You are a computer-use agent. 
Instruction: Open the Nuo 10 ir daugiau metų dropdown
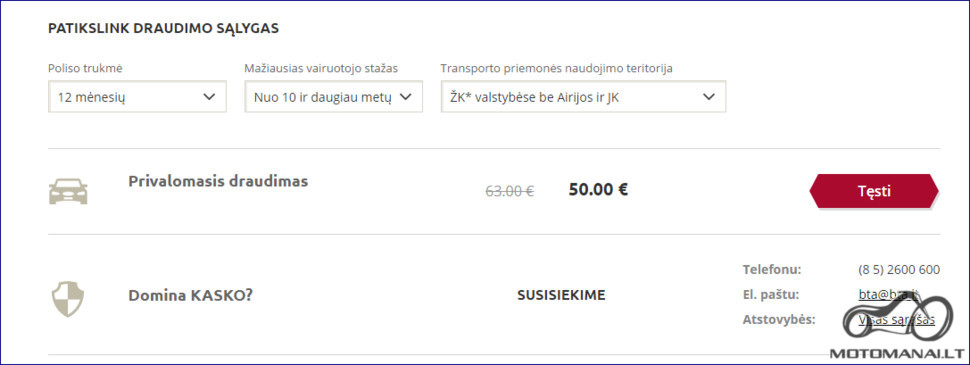tap(333, 97)
